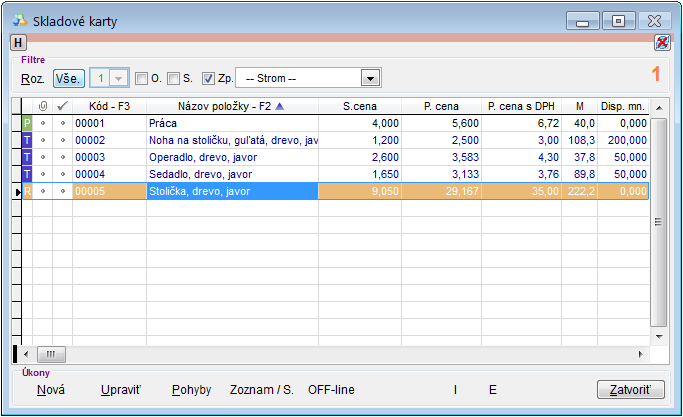
Task: Click the paperclip attachment column header
Action: point(43,105)
